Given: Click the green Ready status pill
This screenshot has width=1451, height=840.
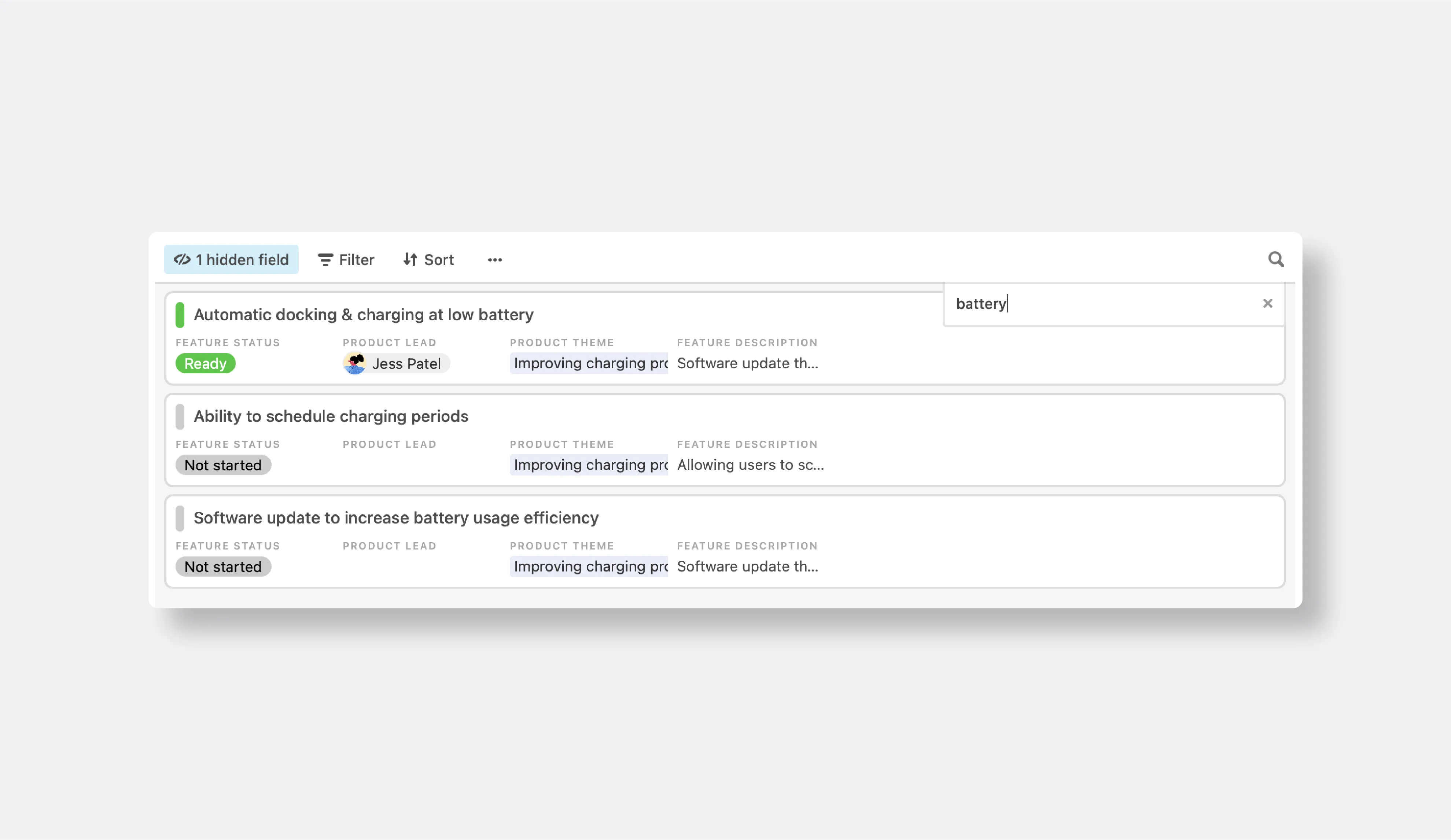Looking at the screenshot, I should (x=205, y=364).
